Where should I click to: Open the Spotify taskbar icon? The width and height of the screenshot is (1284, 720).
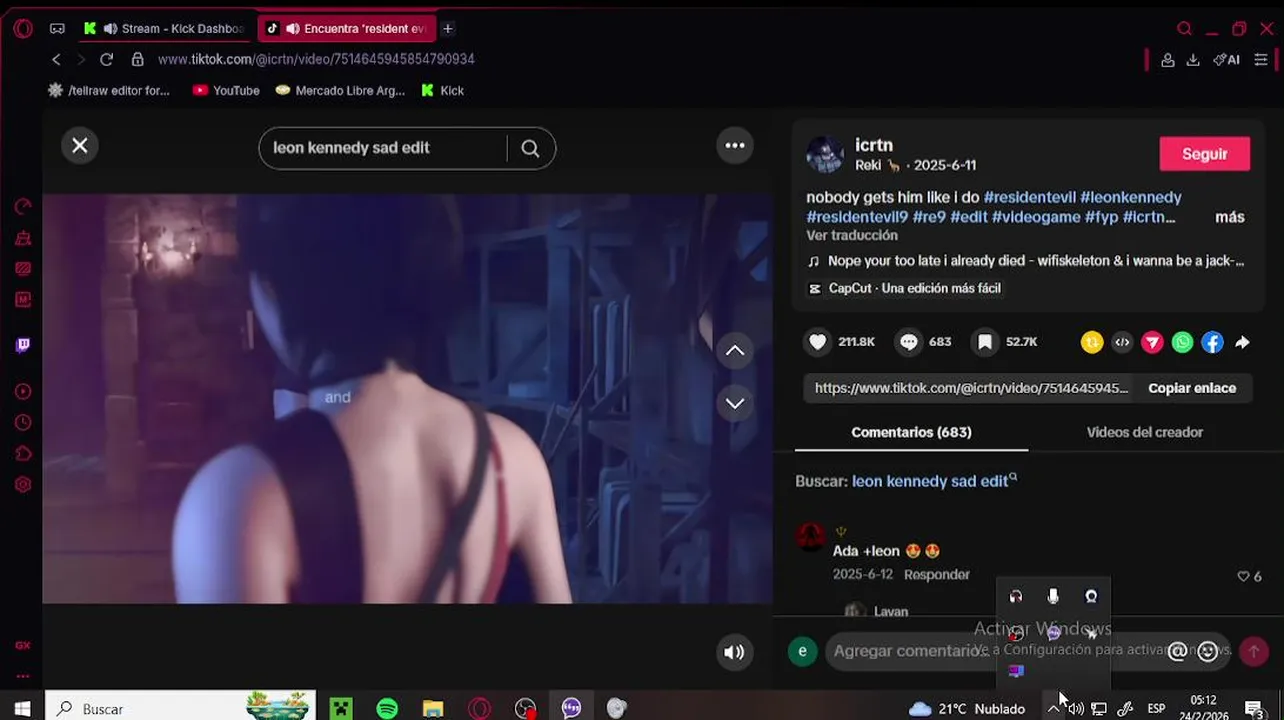point(387,709)
